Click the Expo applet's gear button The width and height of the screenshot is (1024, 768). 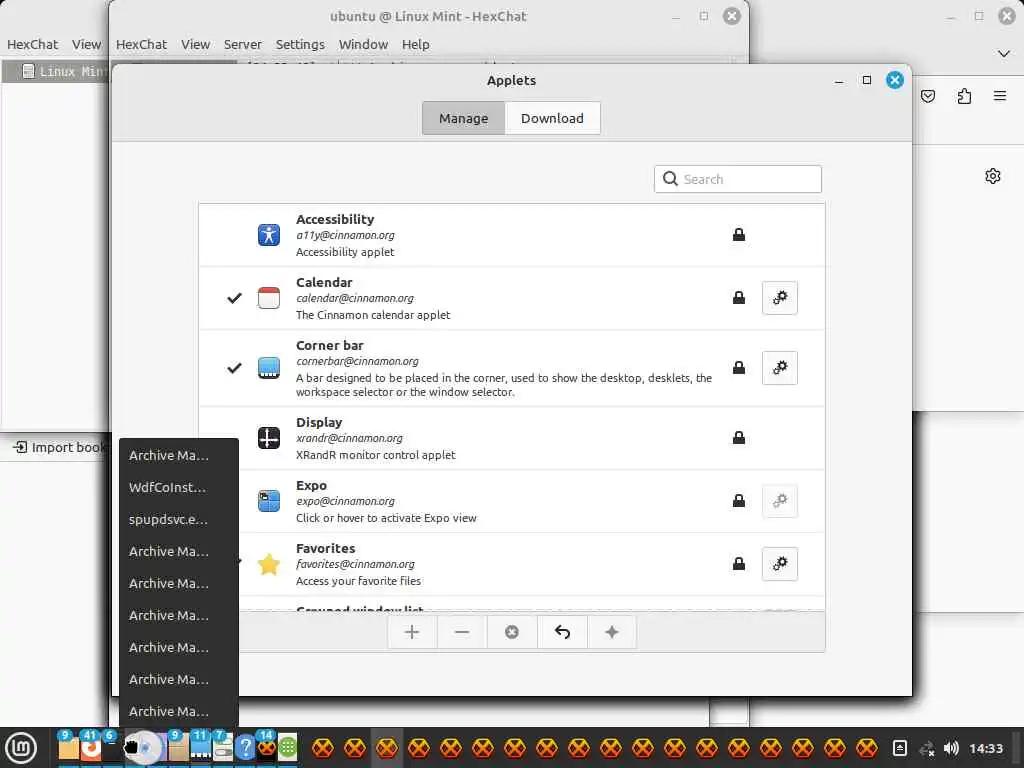780,501
